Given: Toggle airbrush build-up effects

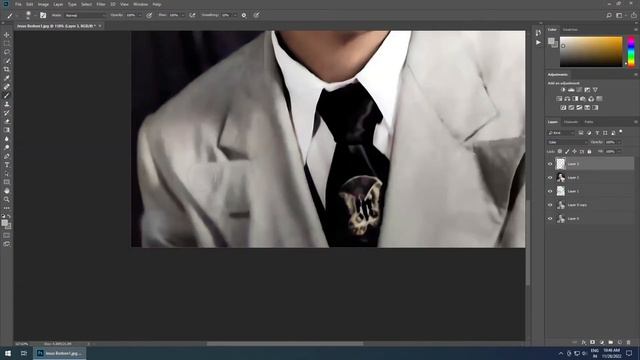Looking at the screenshot, I should point(192,15).
